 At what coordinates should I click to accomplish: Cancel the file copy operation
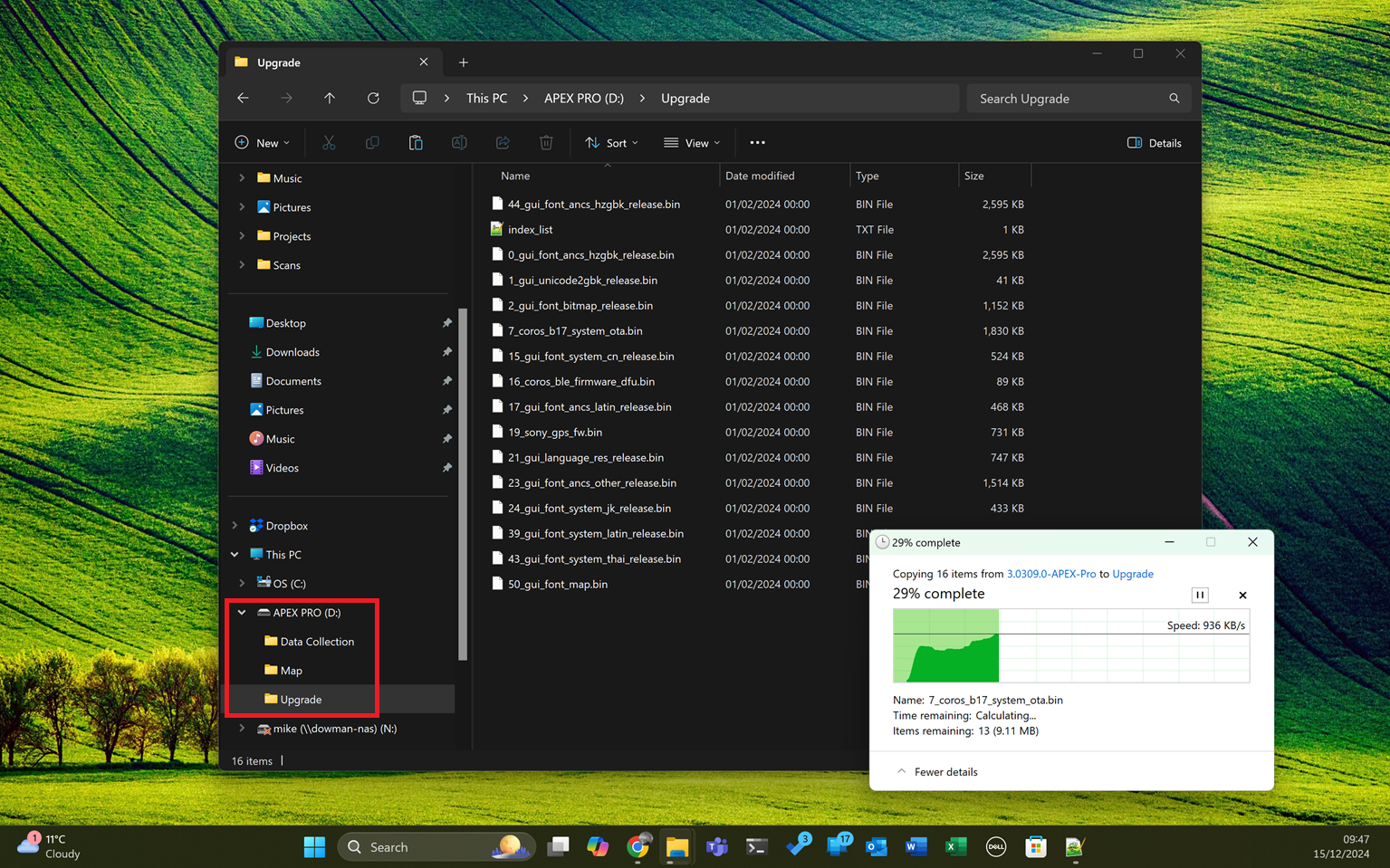pos(1242,595)
